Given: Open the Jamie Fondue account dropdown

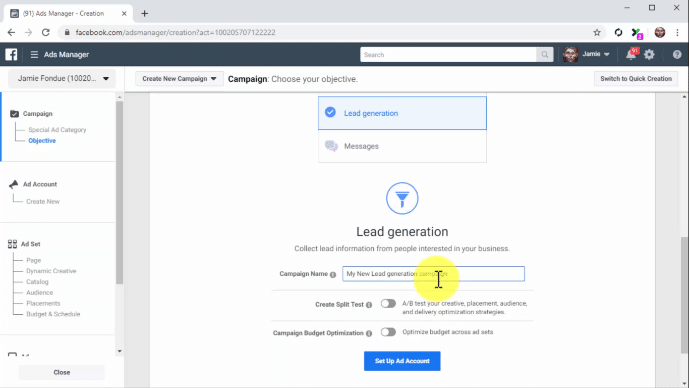Looking at the screenshot, I should [x=62, y=79].
